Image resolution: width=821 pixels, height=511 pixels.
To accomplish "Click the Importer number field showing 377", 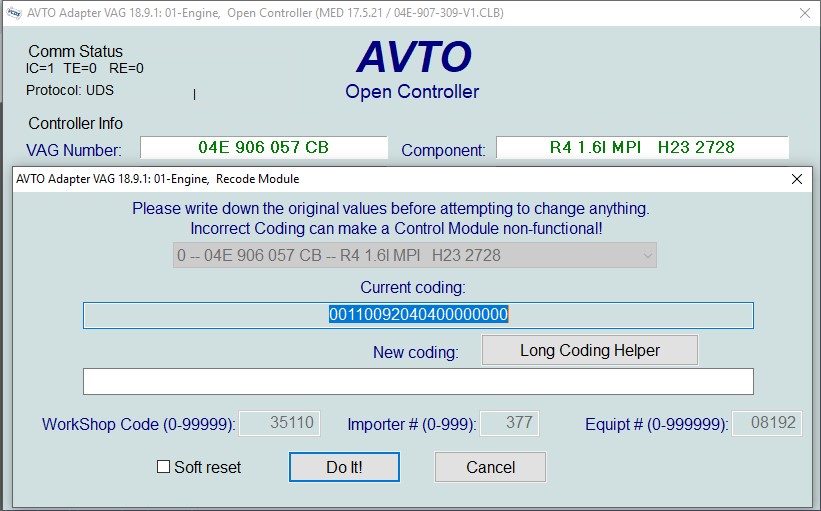I will (x=509, y=423).
